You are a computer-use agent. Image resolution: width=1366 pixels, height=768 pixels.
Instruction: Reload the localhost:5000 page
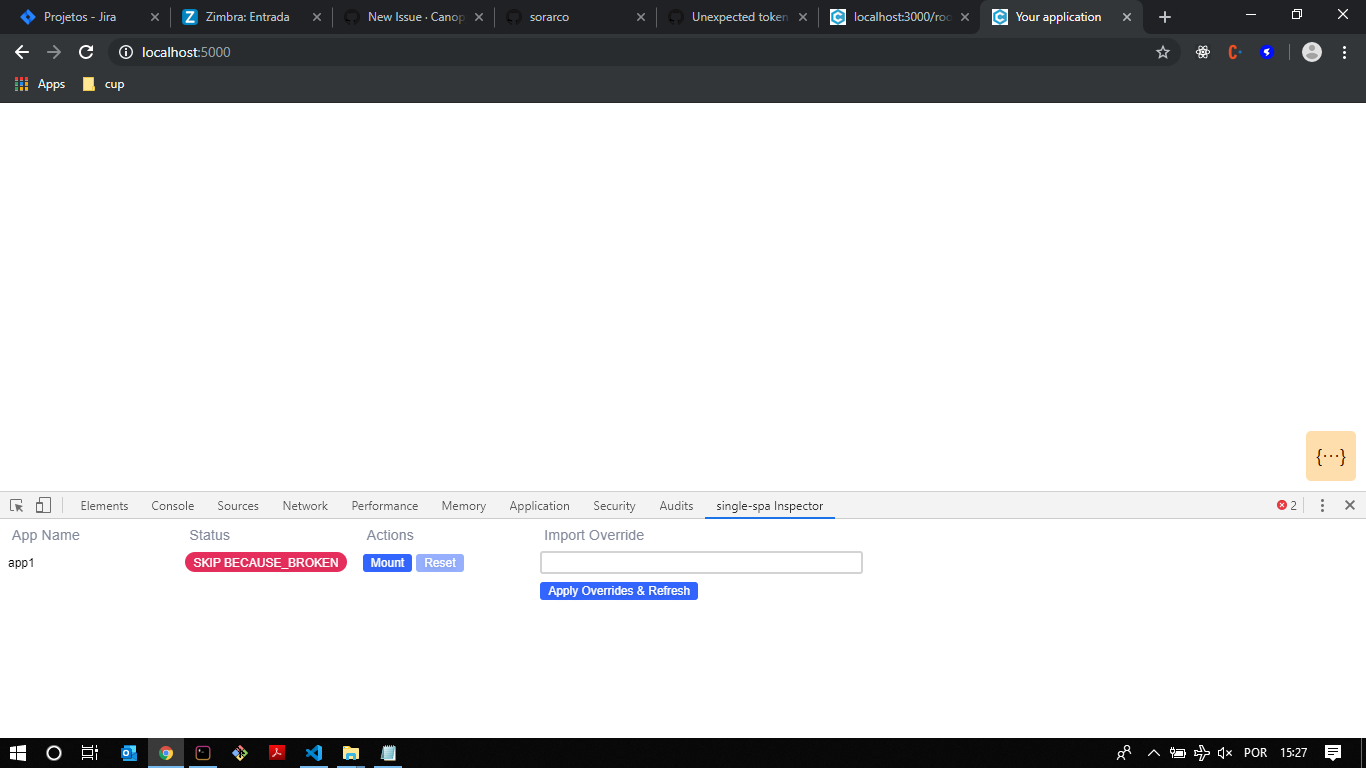click(85, 52)
